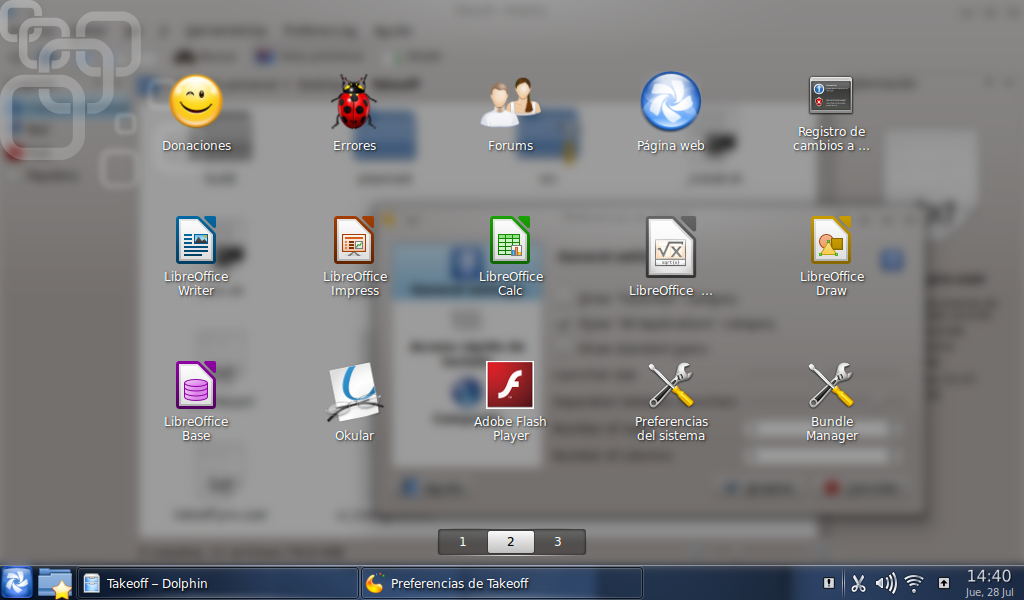Open Preferencias del sistema

coord(671,385)
